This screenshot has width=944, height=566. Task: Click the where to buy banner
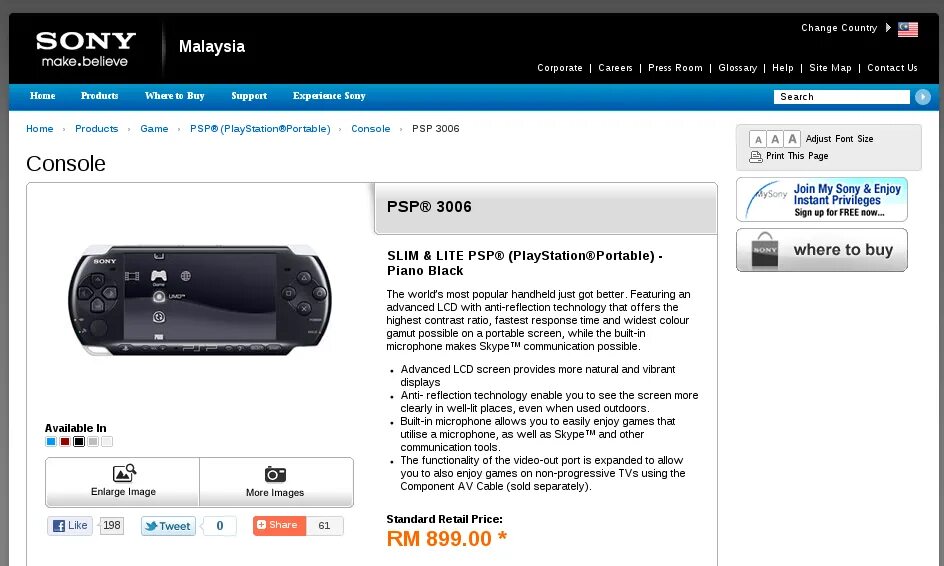click(x=822, y=250)
